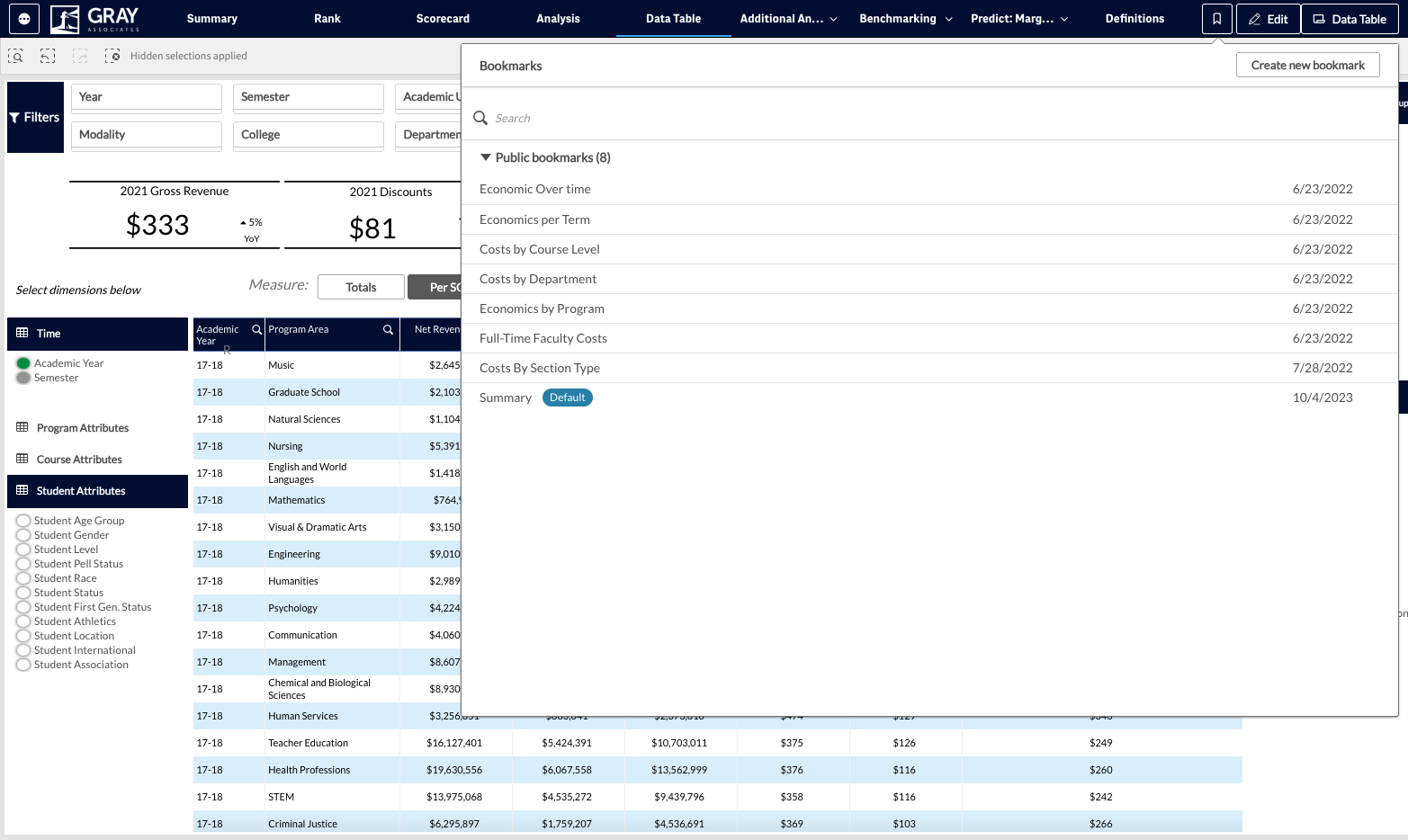Viewport: 1408px width, 840px height.
Task: Open the bookmarks icon in top bar
Action: (x=1216, y=19)
